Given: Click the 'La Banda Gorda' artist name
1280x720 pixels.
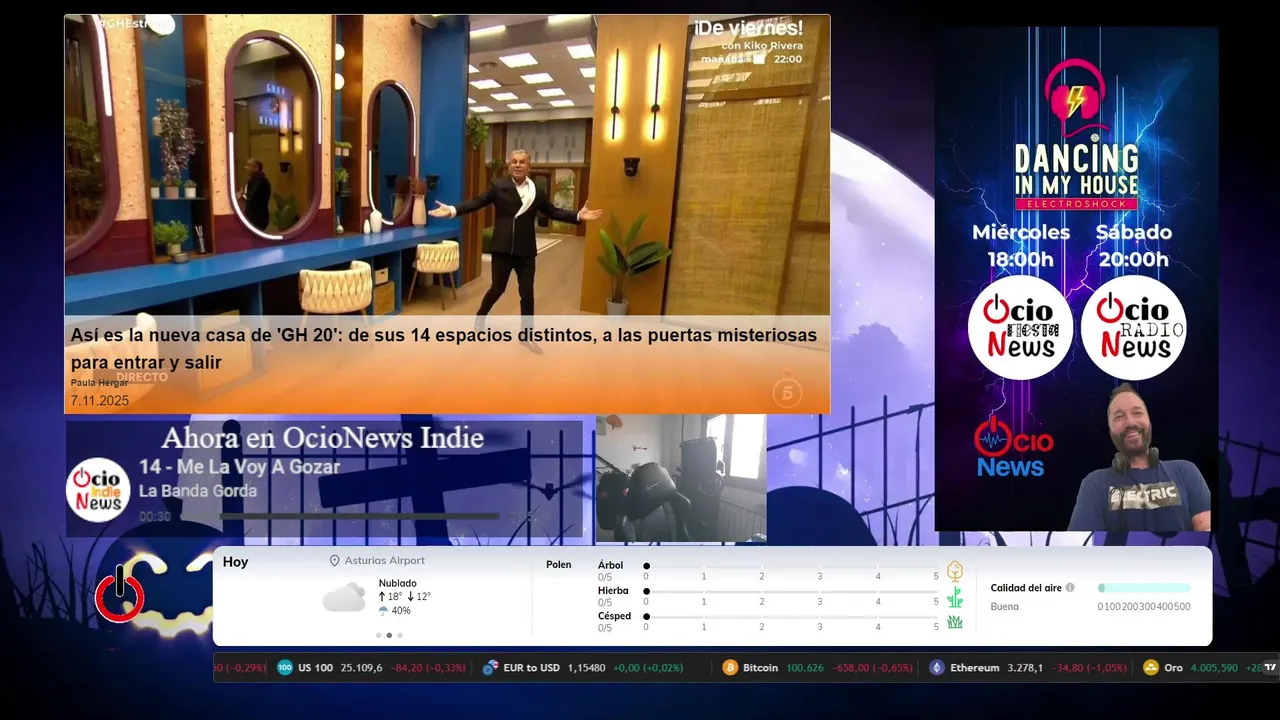Looking at the screenshot, I should click(x=198, y=491).
